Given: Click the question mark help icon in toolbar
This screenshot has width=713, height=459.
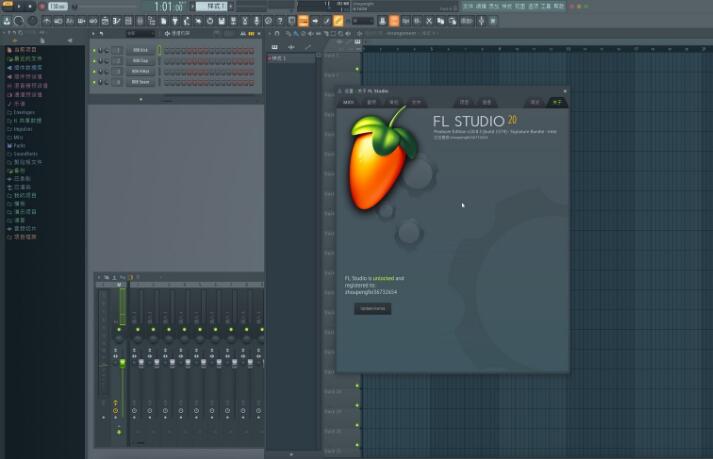Looking at the screenshot, I should [x=280, y=21].
